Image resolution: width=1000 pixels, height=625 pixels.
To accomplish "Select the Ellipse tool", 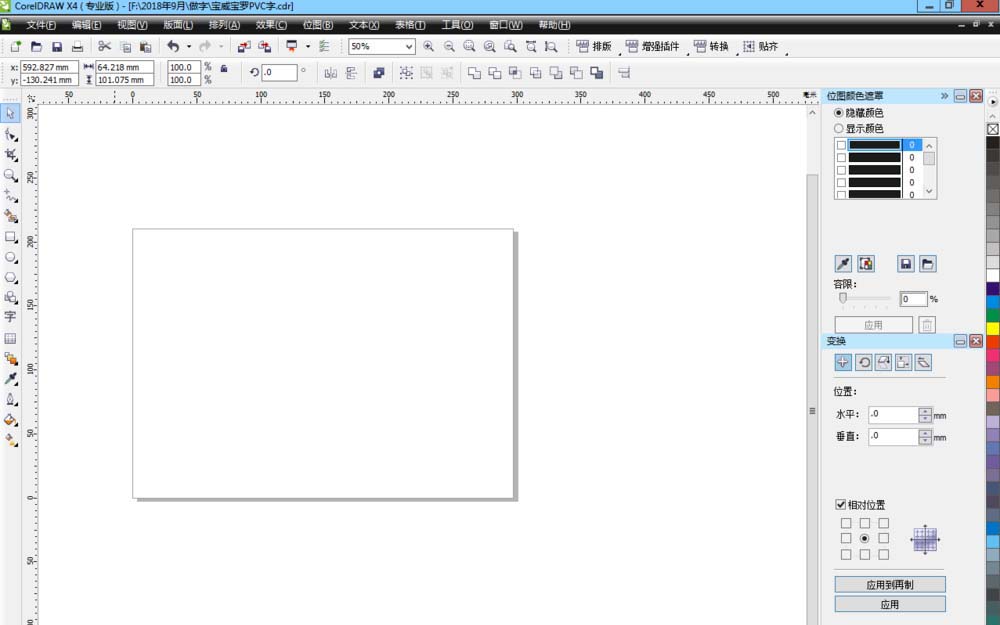I will [10, 258].
